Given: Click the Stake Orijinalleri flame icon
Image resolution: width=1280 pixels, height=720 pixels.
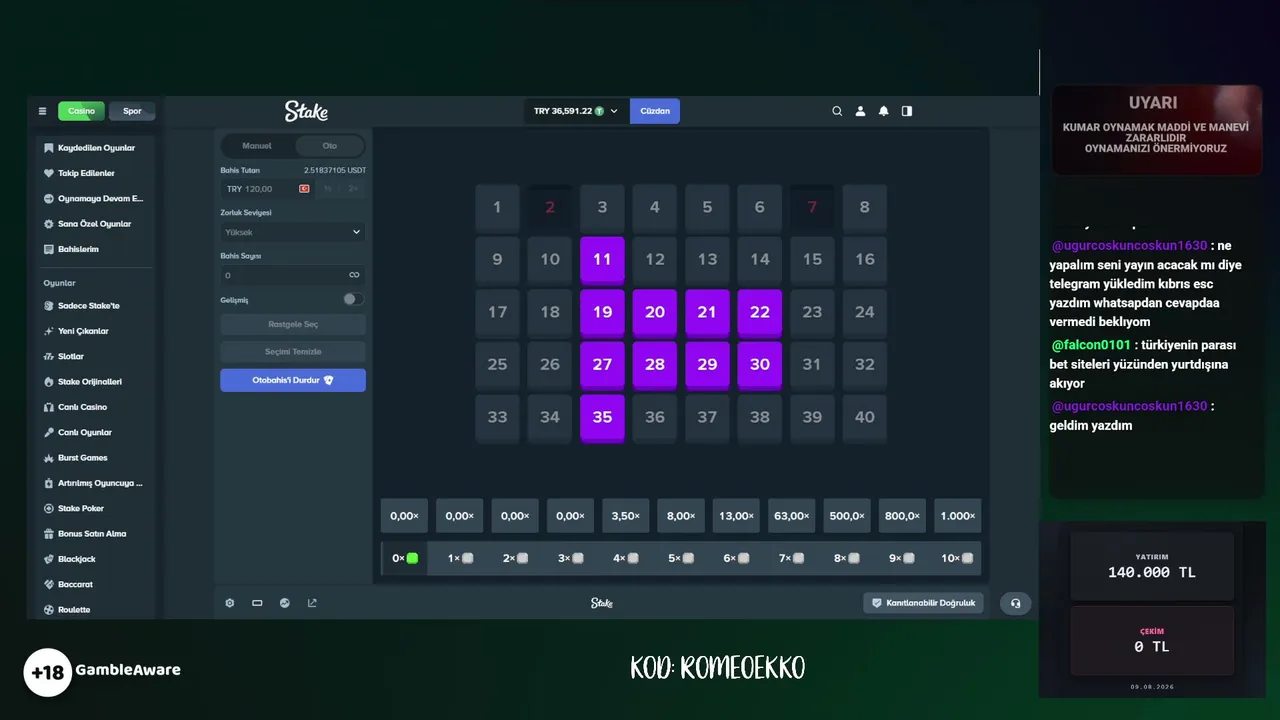Looking at the screenshot, I should click(49, 382).
